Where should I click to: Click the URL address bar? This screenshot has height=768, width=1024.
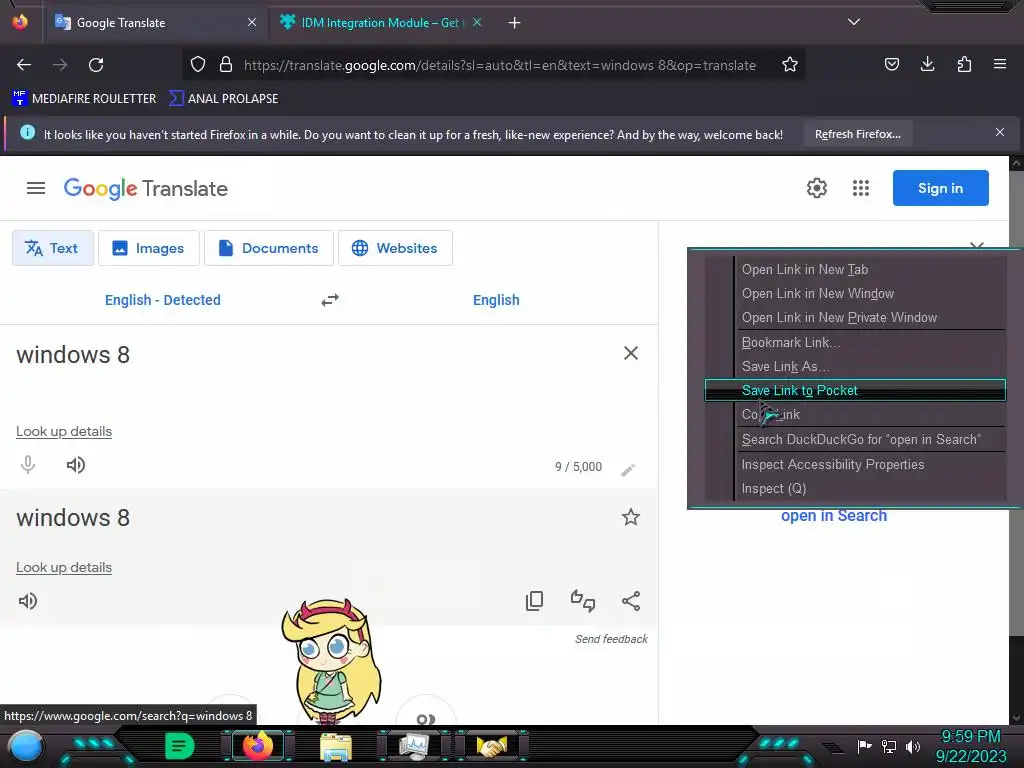(500, 65)
